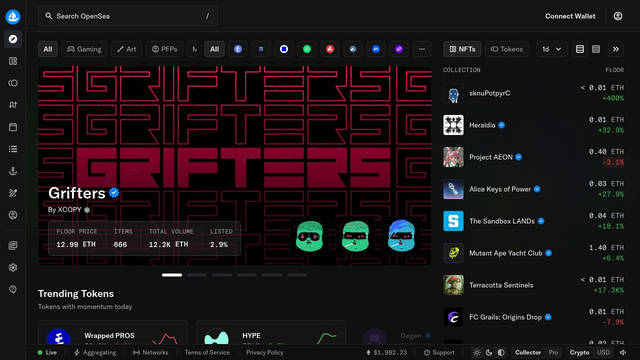640x360 pixels.
Task: Click the Networks footer button
Action: click(150, 353)
